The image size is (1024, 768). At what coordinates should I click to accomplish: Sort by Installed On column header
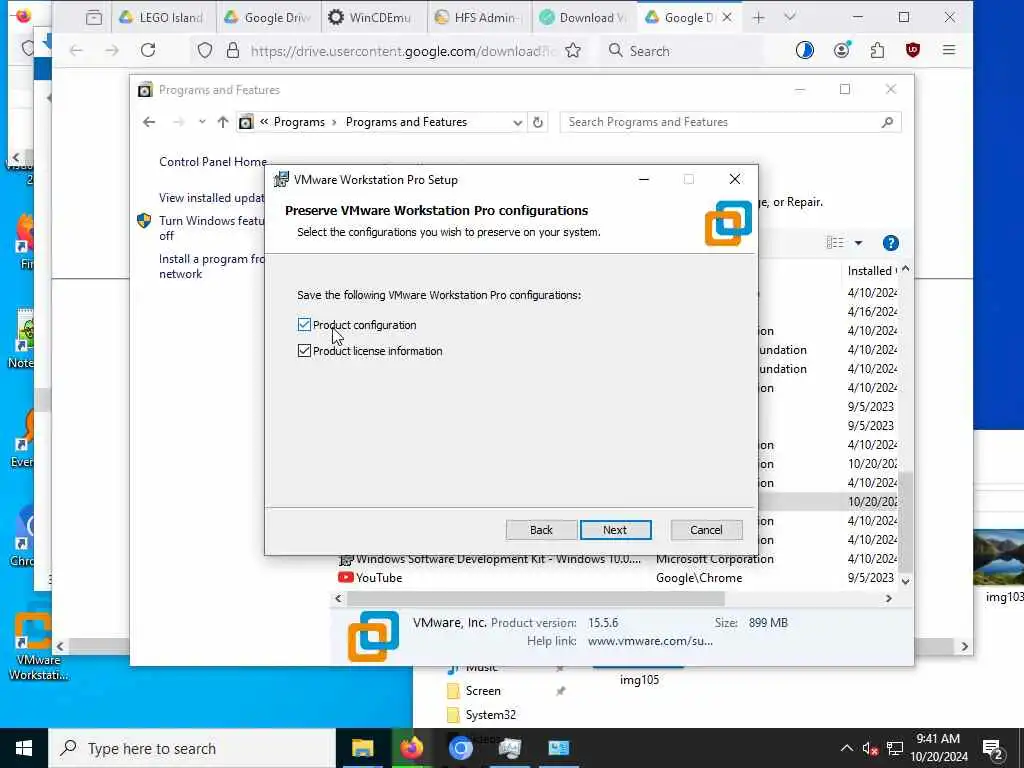(x=871, y=271)
